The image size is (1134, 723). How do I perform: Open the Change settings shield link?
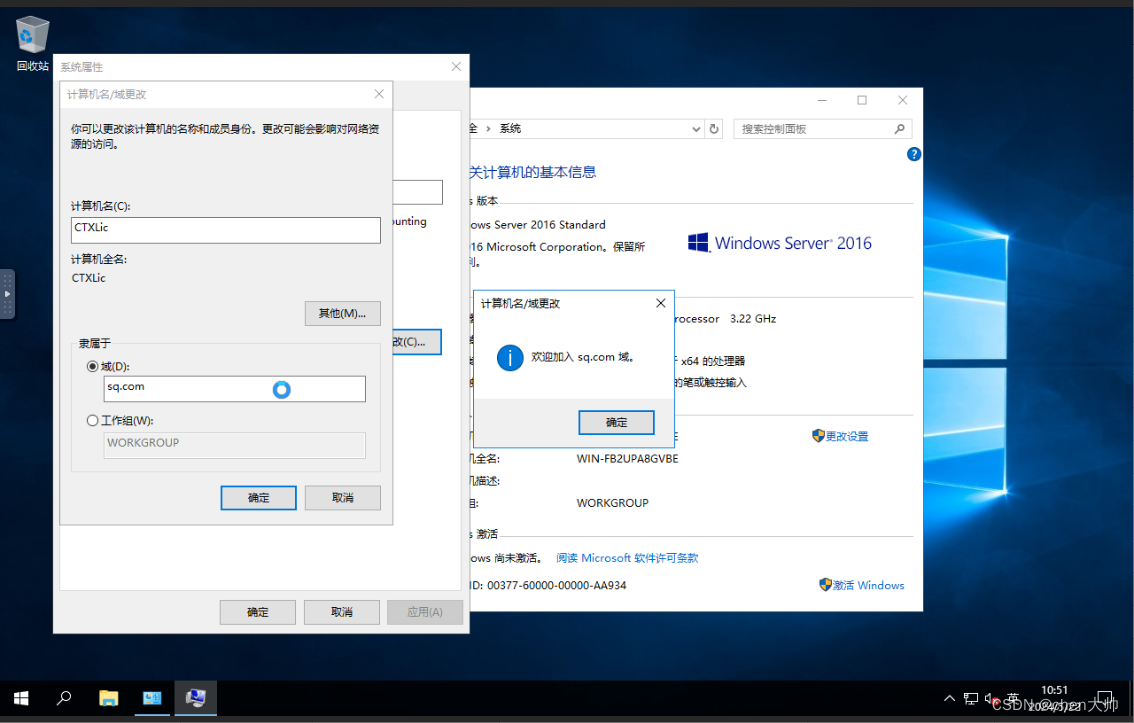pos(840,436)
